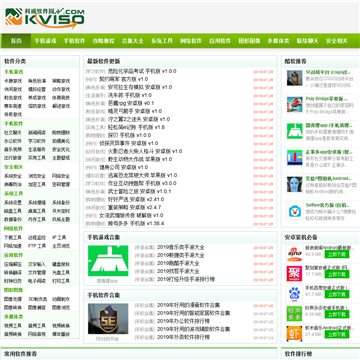This screenshot has width=360, height=360.
Task: Click the KVISO site logo
Action: tap(44, 17)
